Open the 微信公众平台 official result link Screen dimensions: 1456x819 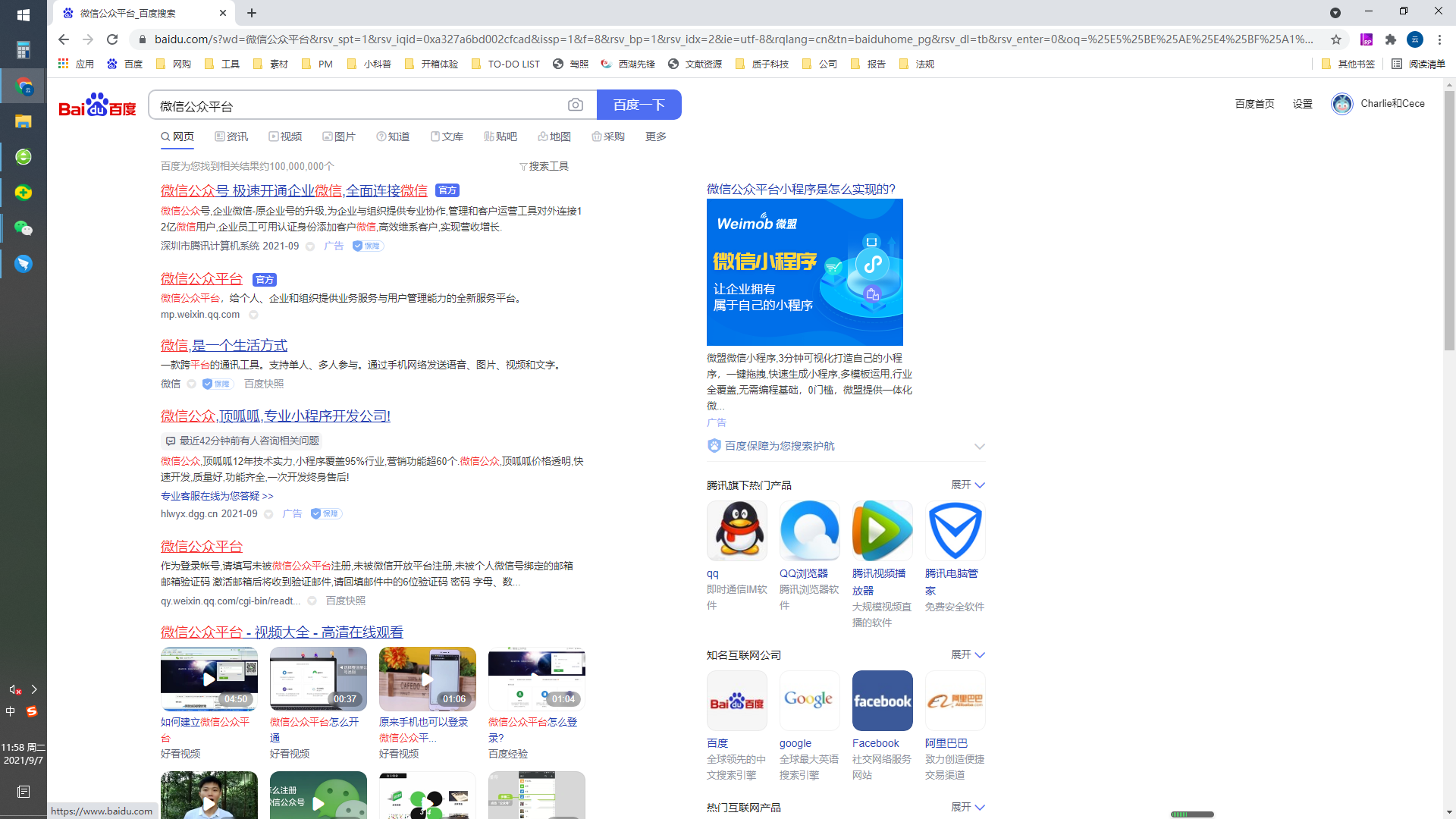202,279
